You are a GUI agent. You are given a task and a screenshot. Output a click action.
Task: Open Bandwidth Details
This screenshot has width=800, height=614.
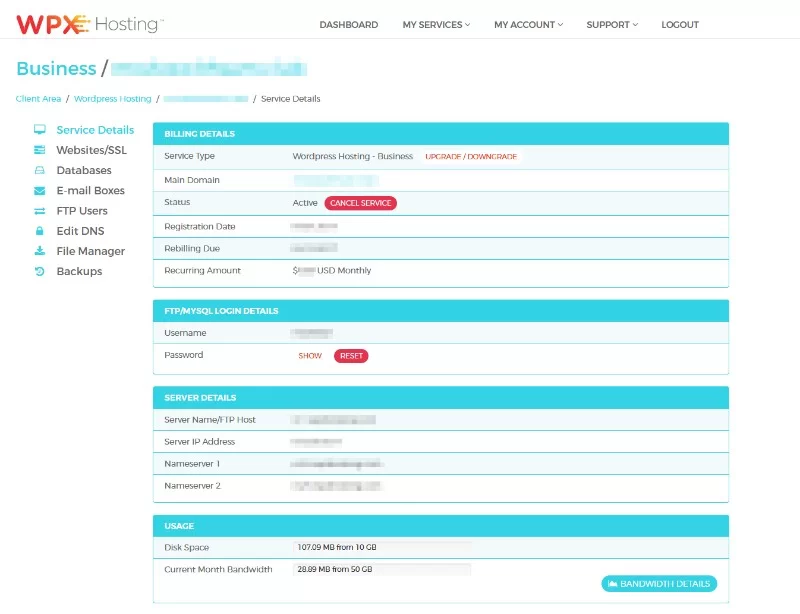pos(659,584)
